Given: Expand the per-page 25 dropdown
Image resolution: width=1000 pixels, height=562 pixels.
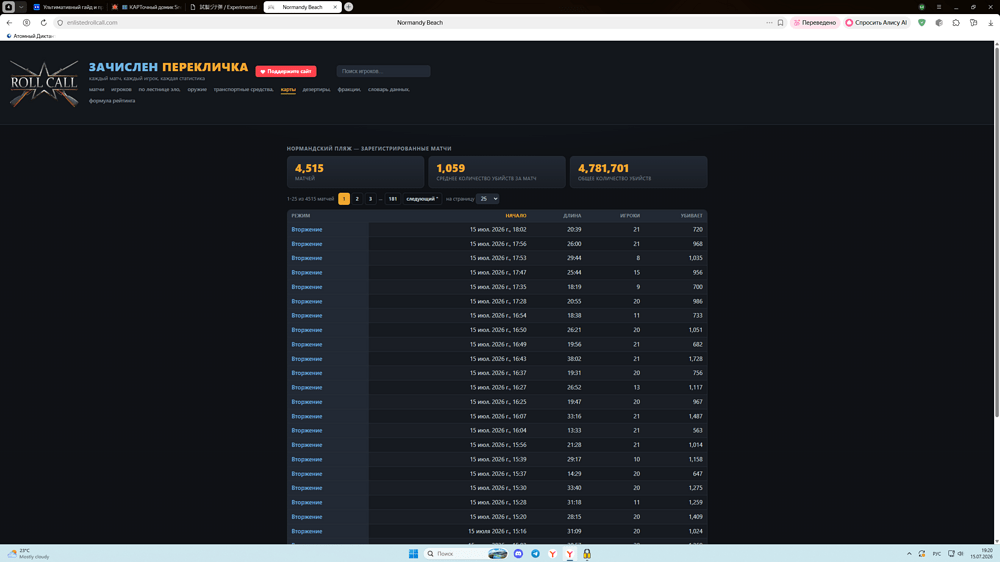Looking at the screenshot, I should click(x=488, y=199).
